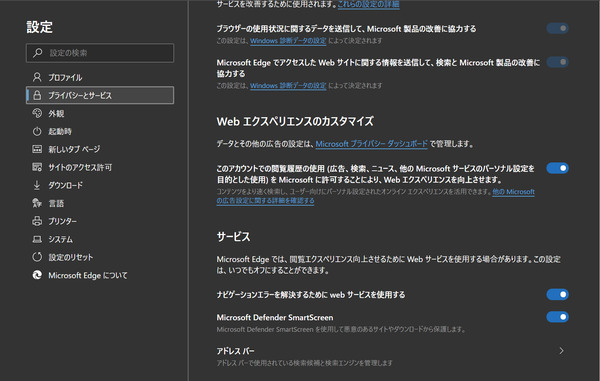Select プライバシーとサービス menu item
The image size is (600, 381).
click(100, 95)
